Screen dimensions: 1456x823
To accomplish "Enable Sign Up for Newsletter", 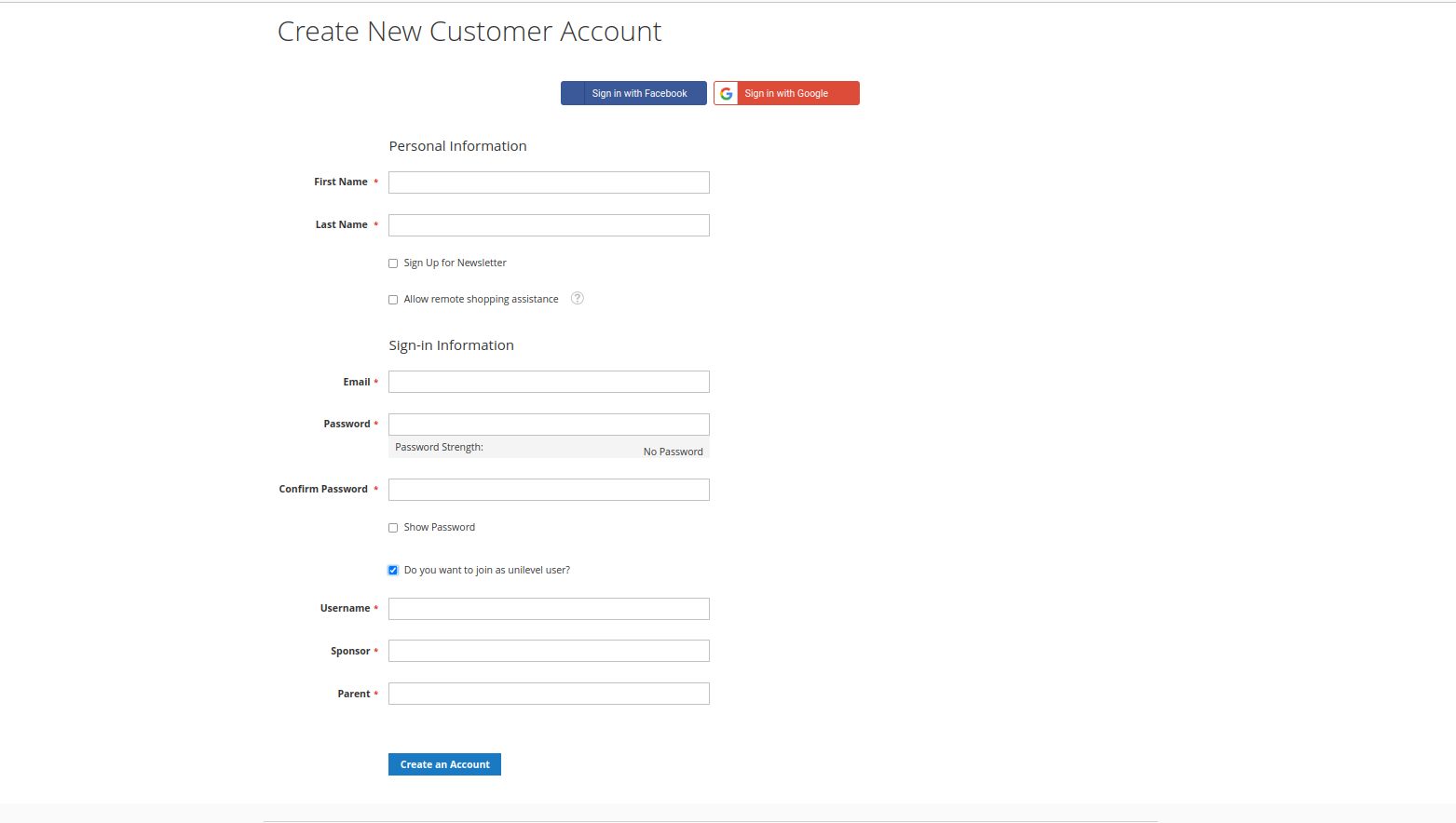I will click(392, 263).
